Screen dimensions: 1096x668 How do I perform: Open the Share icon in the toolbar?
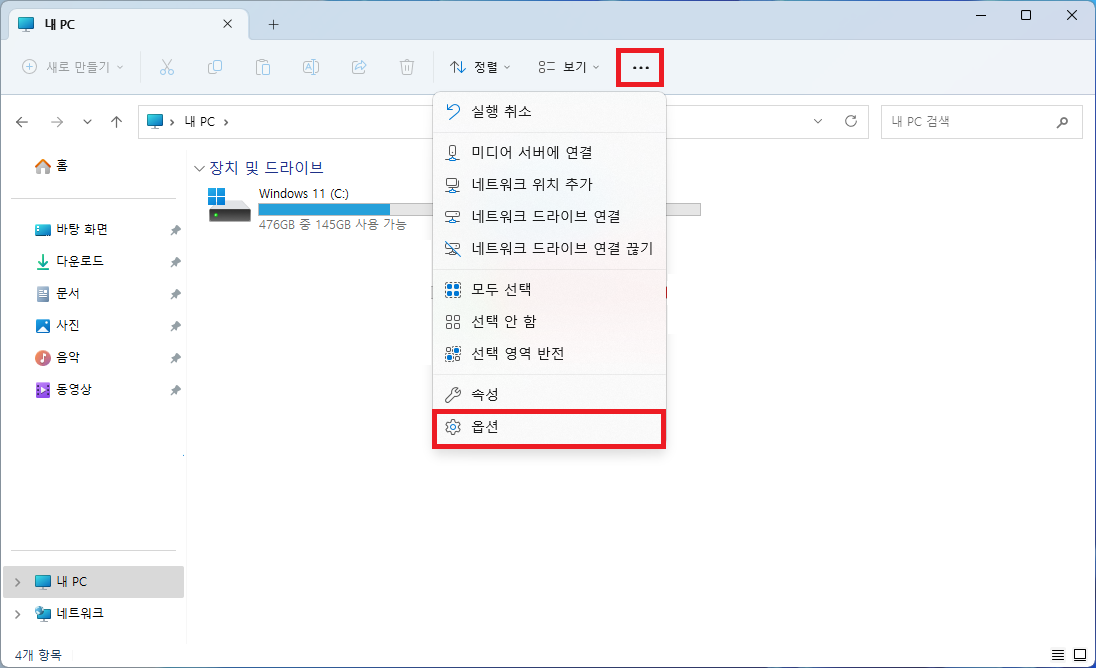tap(358, 67)
